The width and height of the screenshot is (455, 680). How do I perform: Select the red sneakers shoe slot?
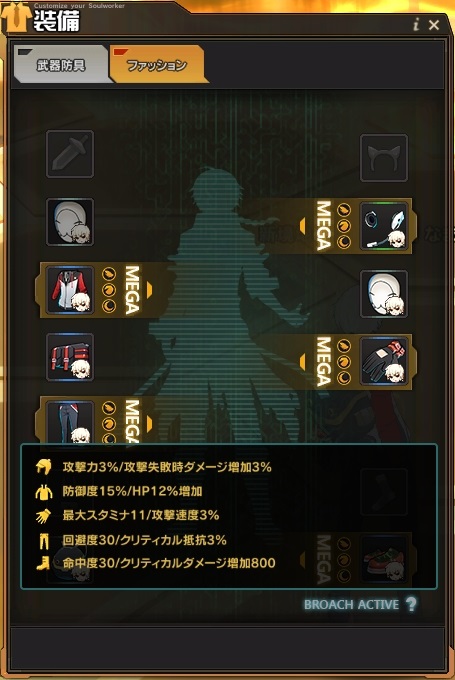pos(384,559)
